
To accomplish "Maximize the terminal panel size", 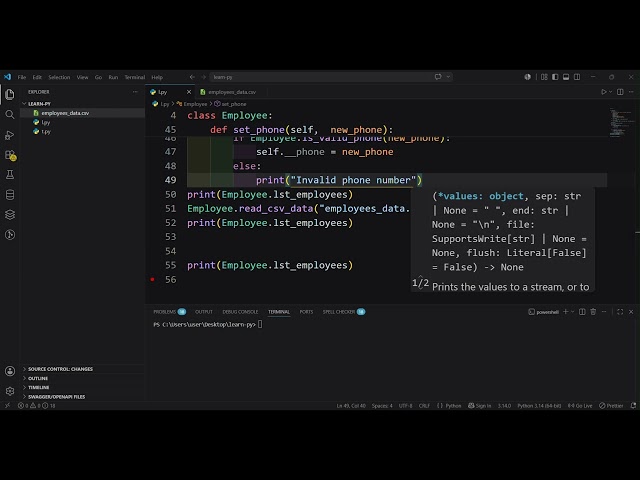I will point(620,312).
